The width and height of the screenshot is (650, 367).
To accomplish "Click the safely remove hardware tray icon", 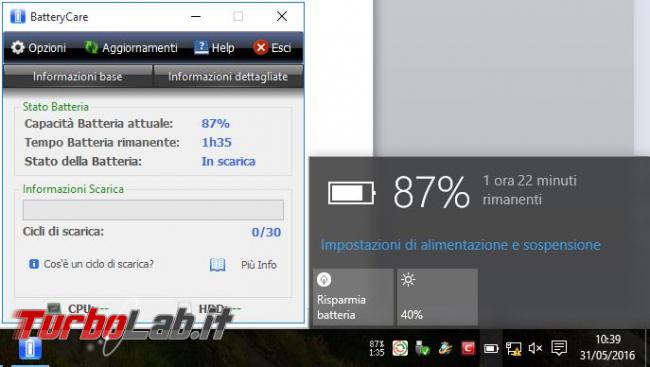I will tap(422, 348).
